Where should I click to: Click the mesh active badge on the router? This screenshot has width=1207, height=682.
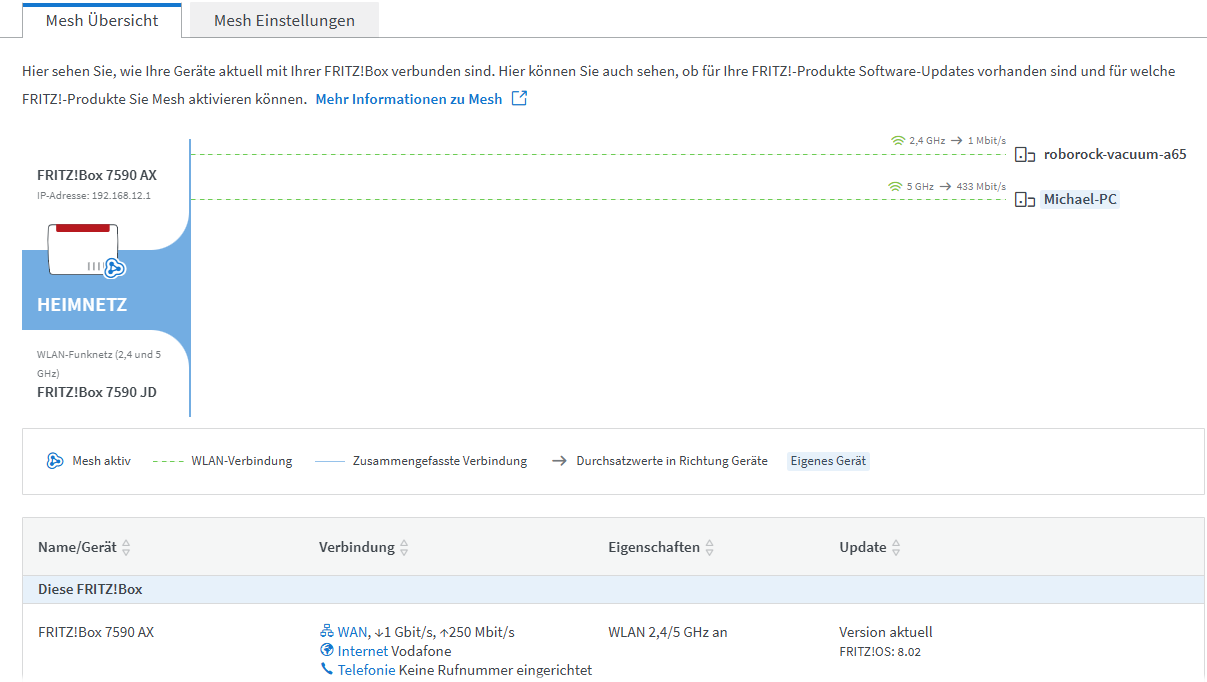114,267
